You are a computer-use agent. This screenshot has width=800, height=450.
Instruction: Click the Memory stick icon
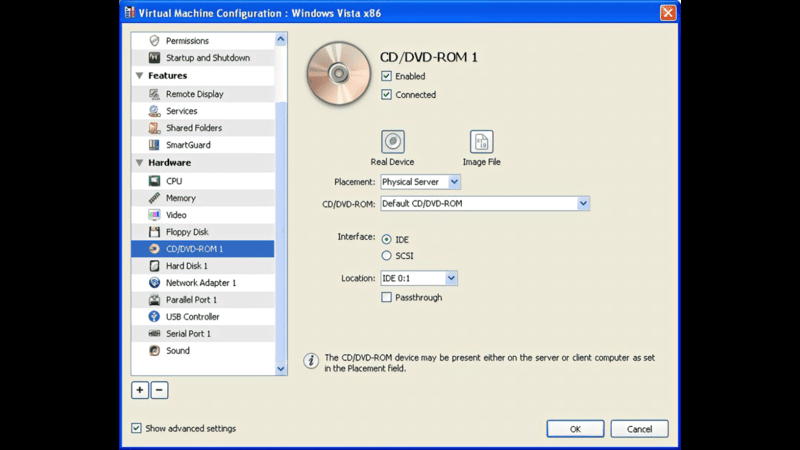tap(154, 198)
